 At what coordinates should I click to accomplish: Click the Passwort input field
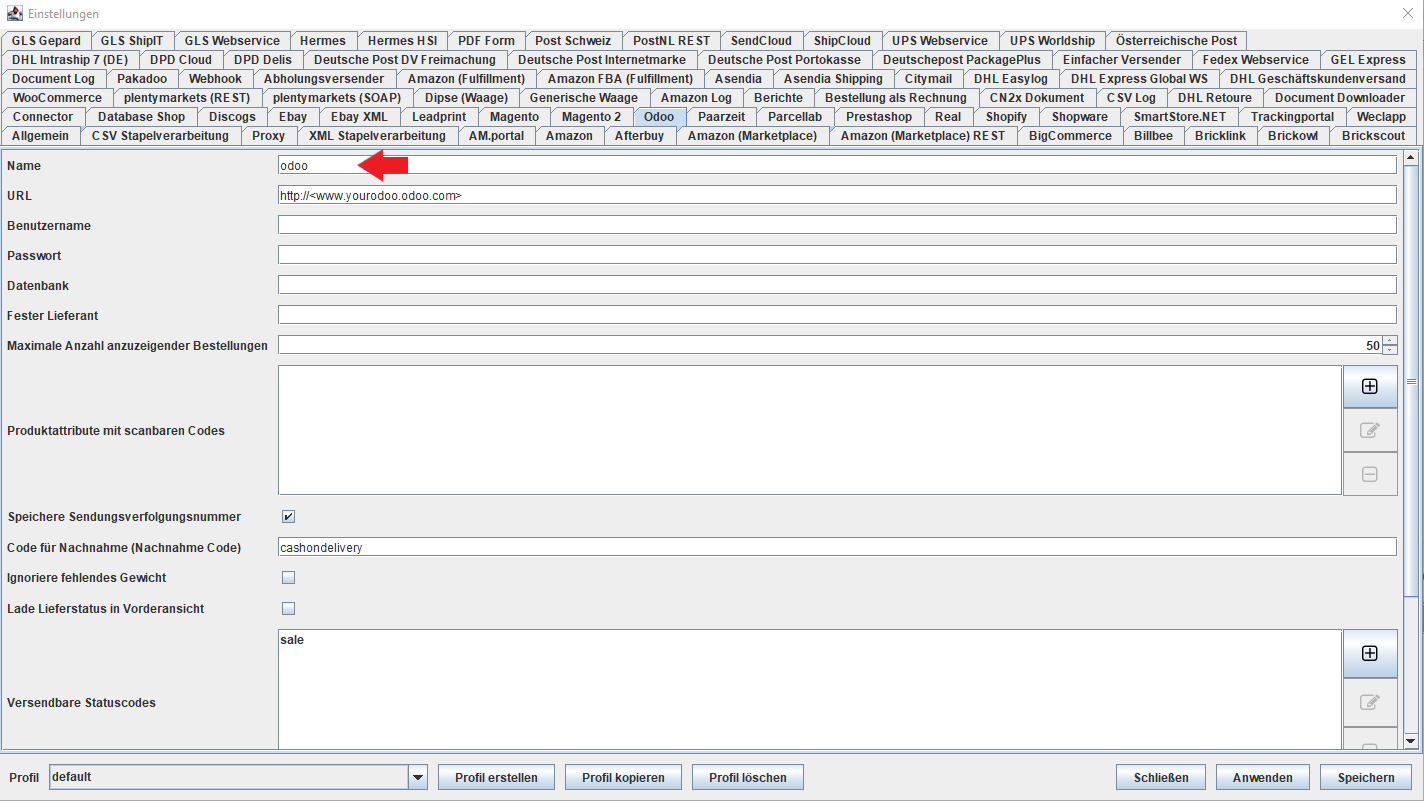(x=837, y=255)
